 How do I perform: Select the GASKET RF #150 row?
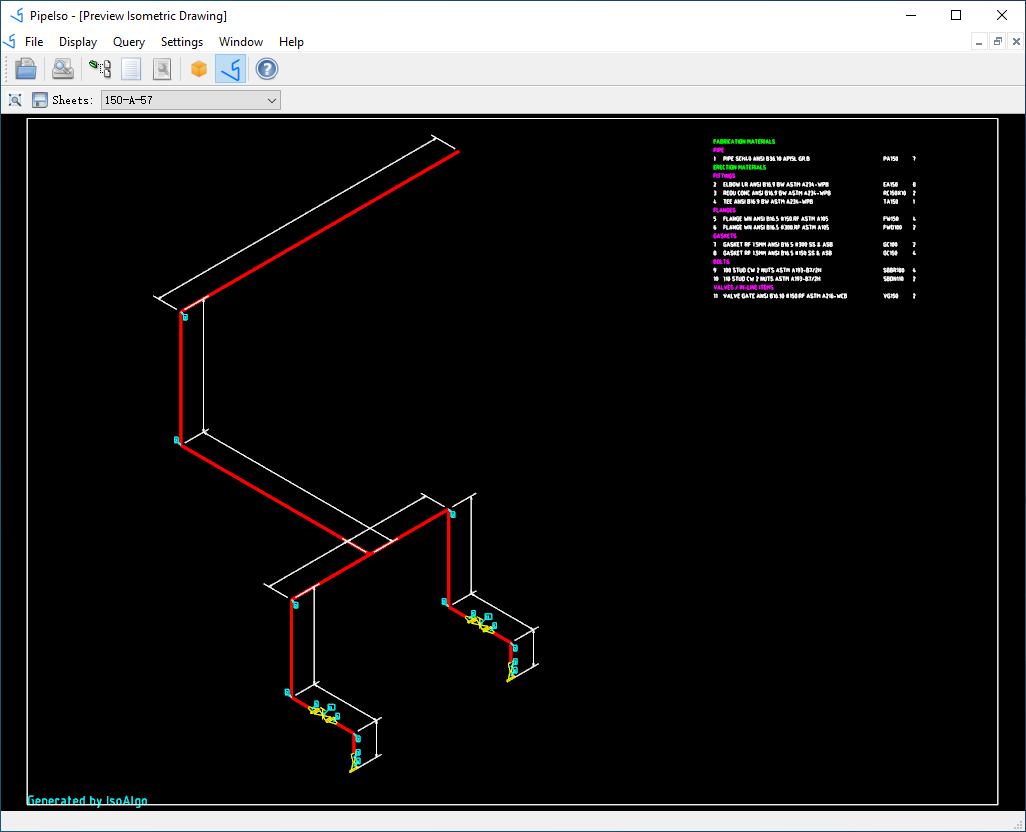coord(814,253)
